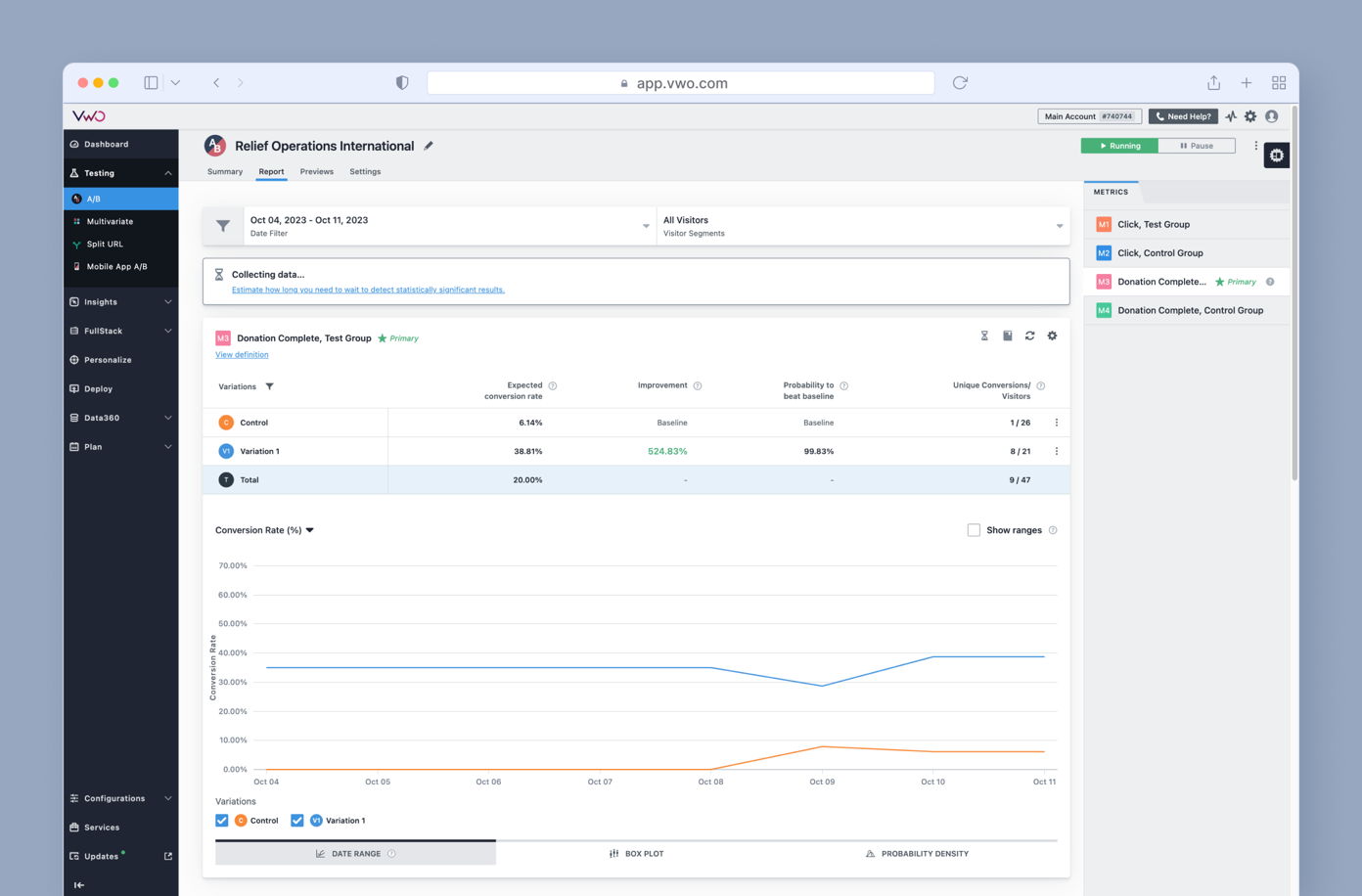Click the pencil icon to edit campaign name
This screenshot has height=896, width=1362.
coord(429,146)
